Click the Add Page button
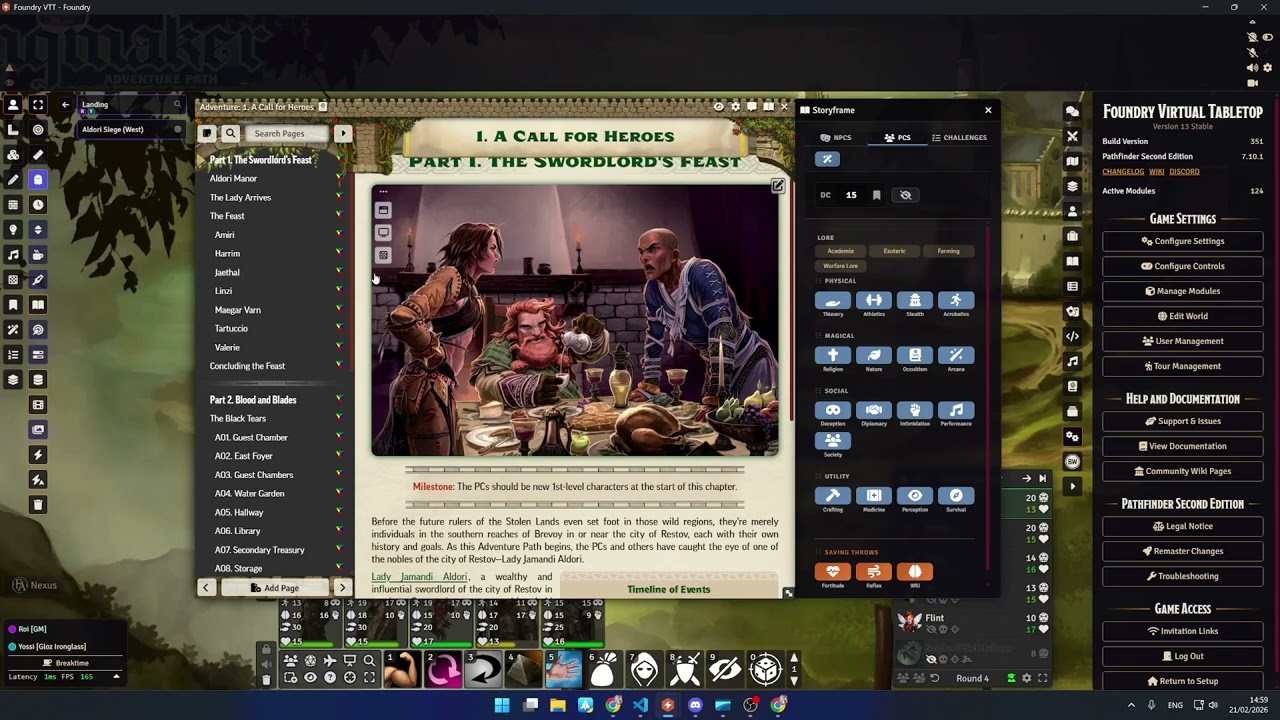 [275, 588]
